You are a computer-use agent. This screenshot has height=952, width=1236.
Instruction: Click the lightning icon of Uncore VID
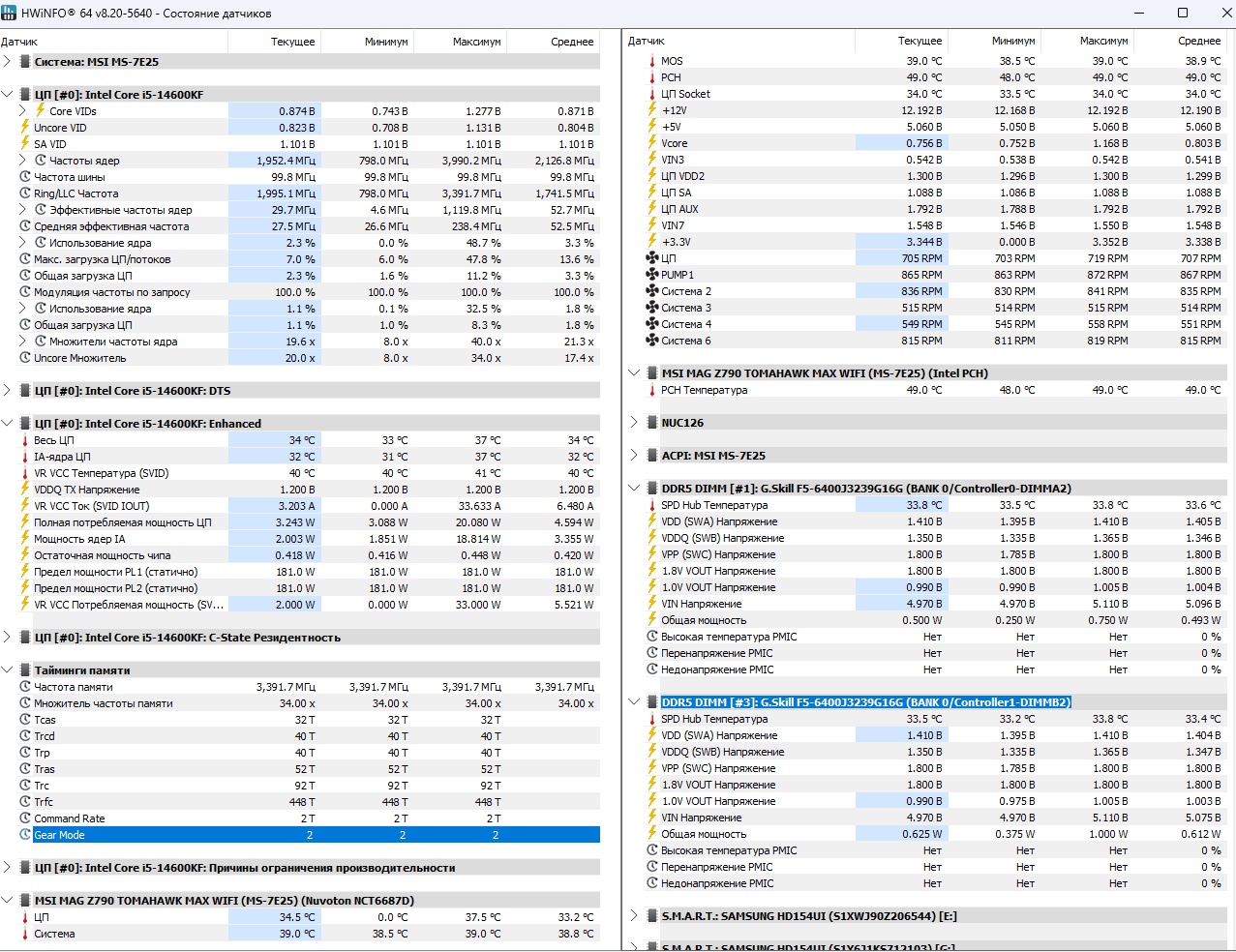(25, 128)
